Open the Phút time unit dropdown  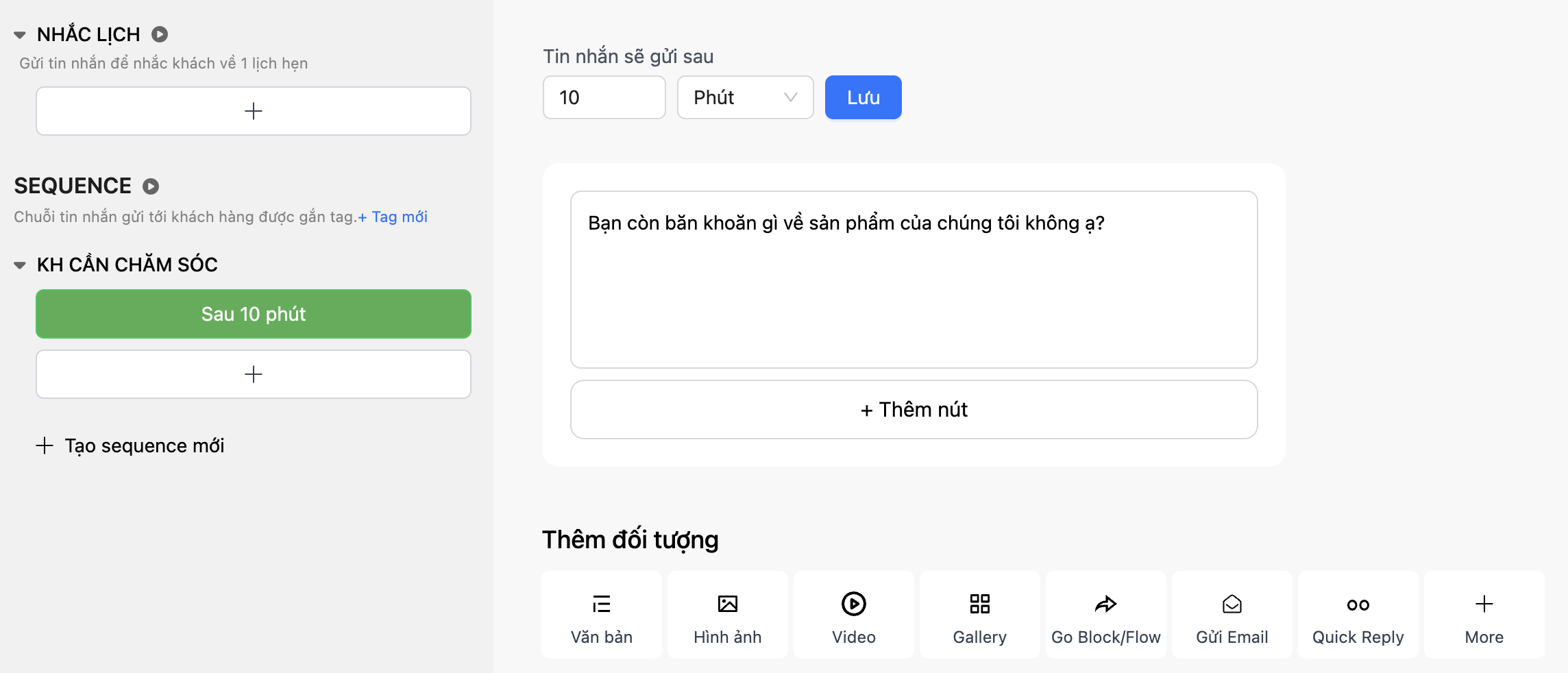[746, 97]
